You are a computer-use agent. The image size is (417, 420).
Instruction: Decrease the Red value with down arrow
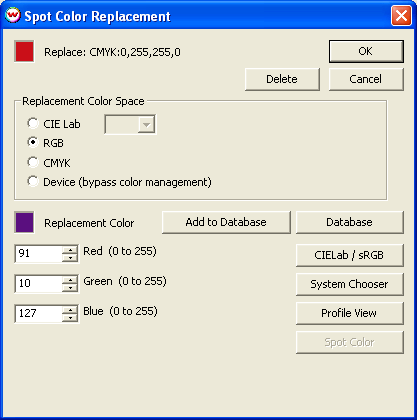(x=70, y=258)
